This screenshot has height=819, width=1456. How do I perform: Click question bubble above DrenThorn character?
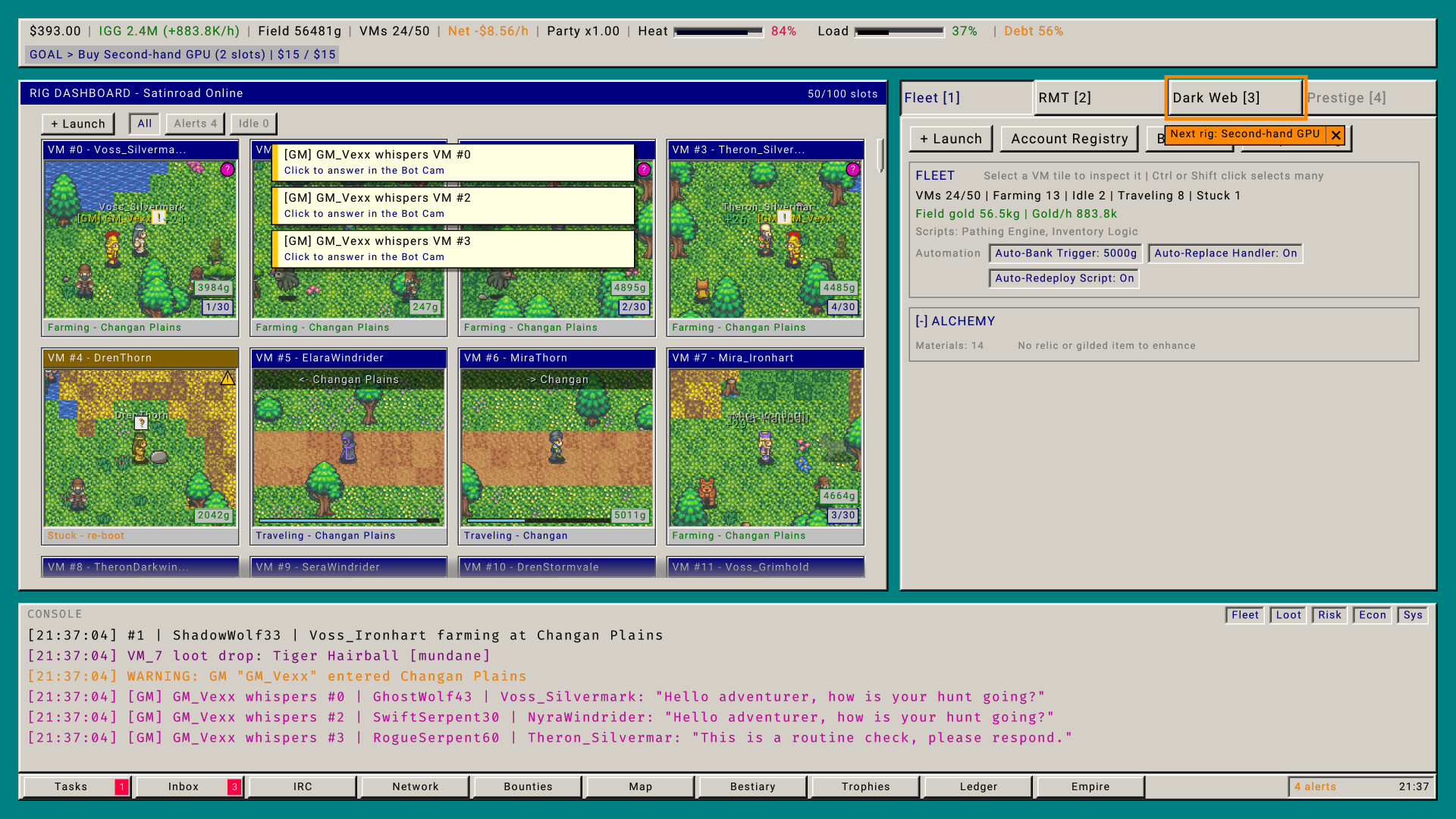click(141, 423)
